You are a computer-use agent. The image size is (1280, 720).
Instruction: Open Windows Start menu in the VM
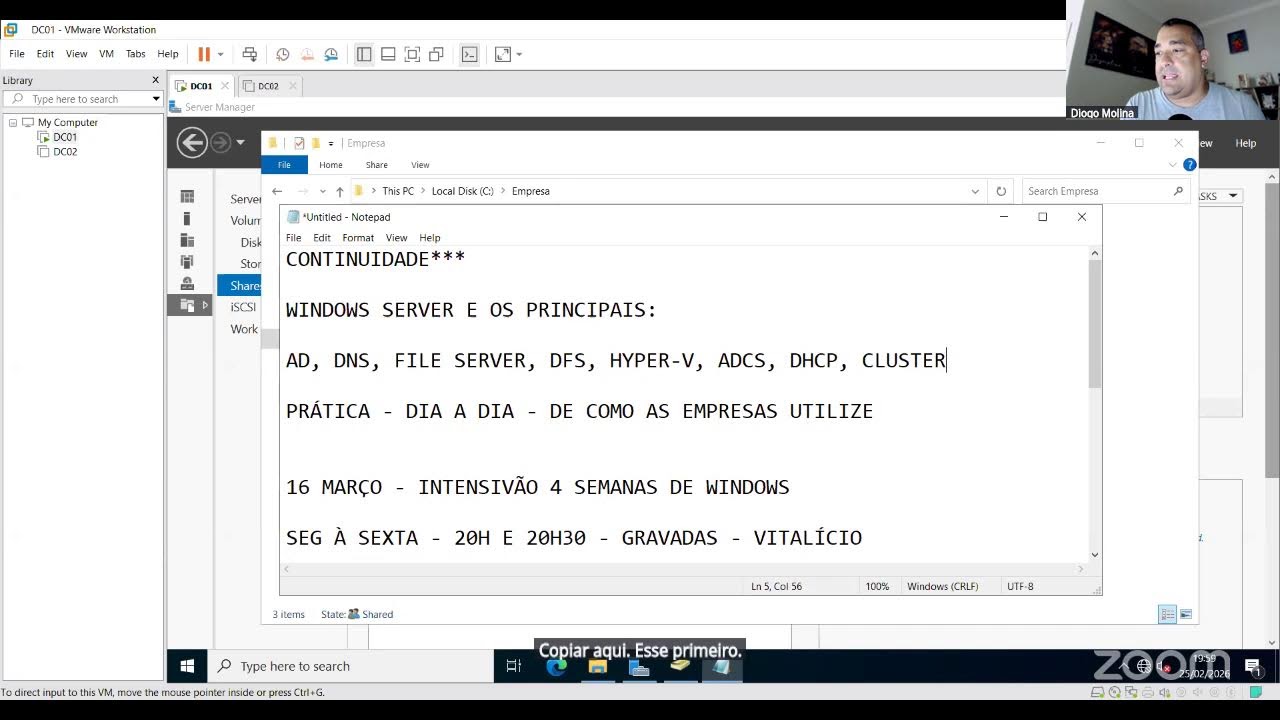(x=187, y=666)
